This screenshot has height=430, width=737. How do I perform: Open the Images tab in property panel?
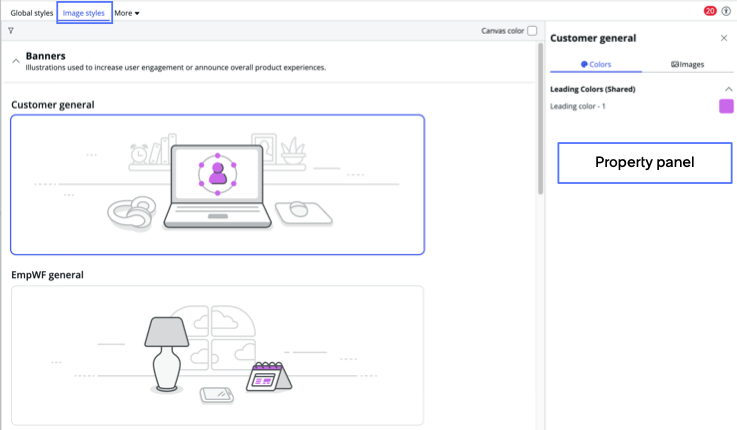pos(687,64)
